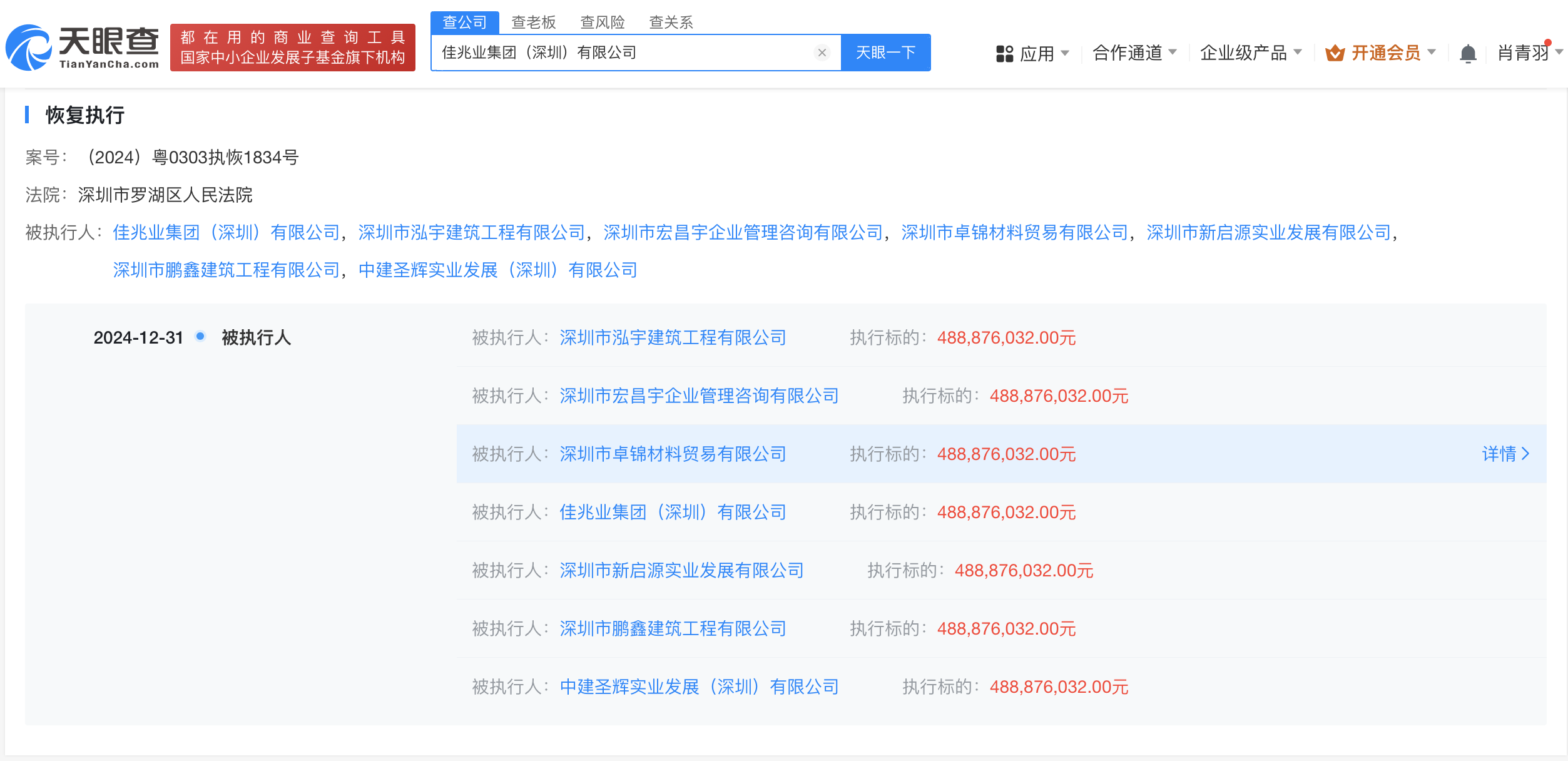Click the amount 488,876,032.00元 in 中建圣辉 row

(1059, 687)
